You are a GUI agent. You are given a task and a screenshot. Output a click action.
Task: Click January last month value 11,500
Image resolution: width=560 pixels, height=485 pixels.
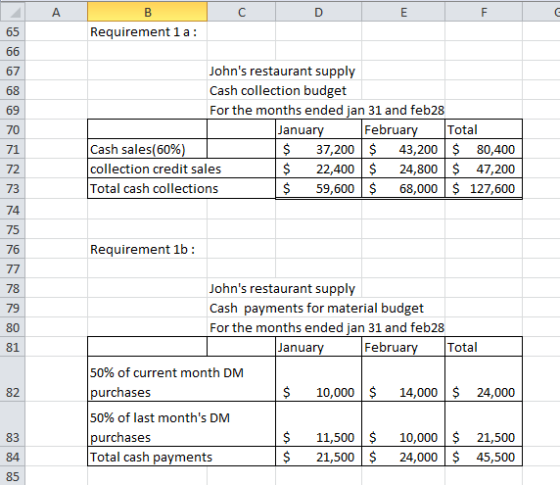click(x=319, y=424)
